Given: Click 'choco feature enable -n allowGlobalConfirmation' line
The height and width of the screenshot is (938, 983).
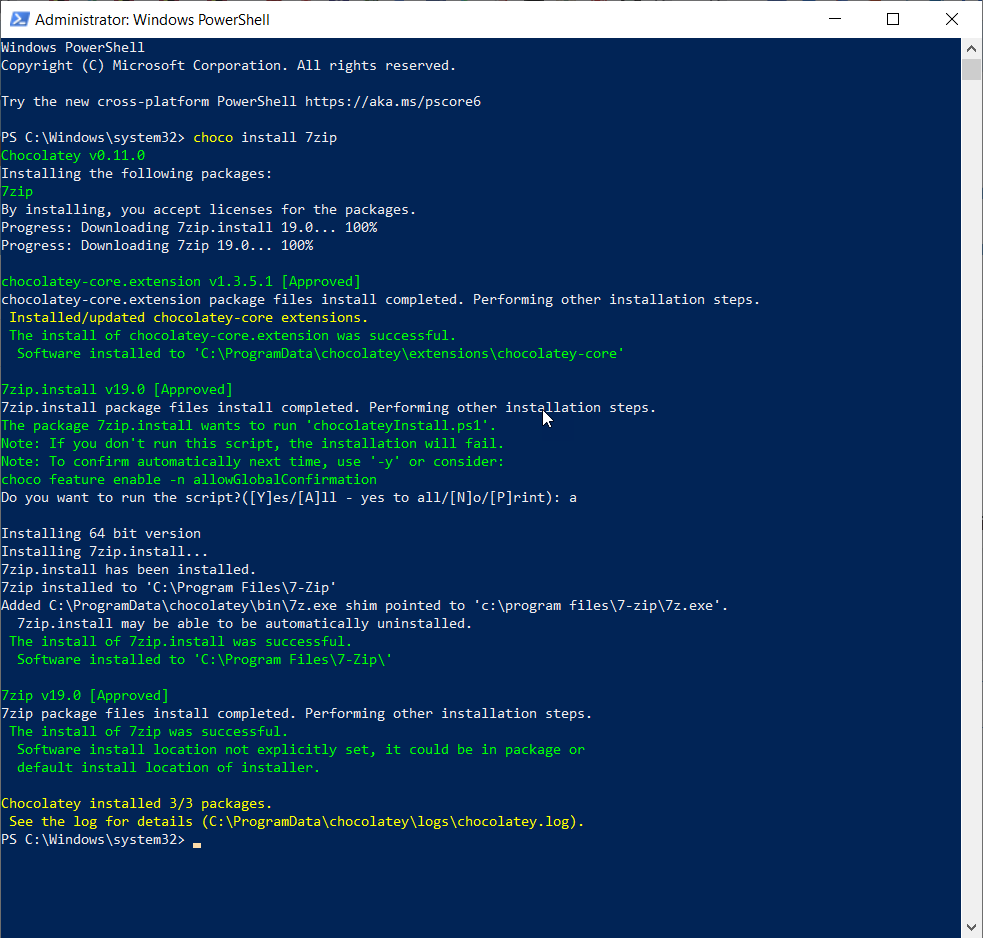Looking at the screenshot, I should click(x=189, y=480).
